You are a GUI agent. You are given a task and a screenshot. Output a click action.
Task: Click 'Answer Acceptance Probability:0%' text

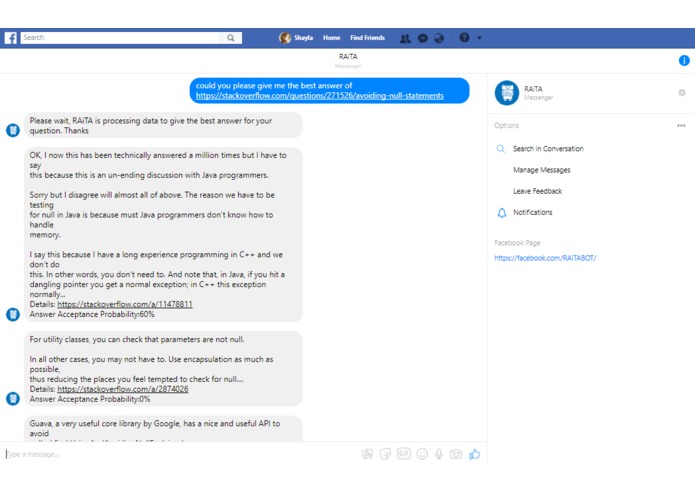(x=90, y=399)
